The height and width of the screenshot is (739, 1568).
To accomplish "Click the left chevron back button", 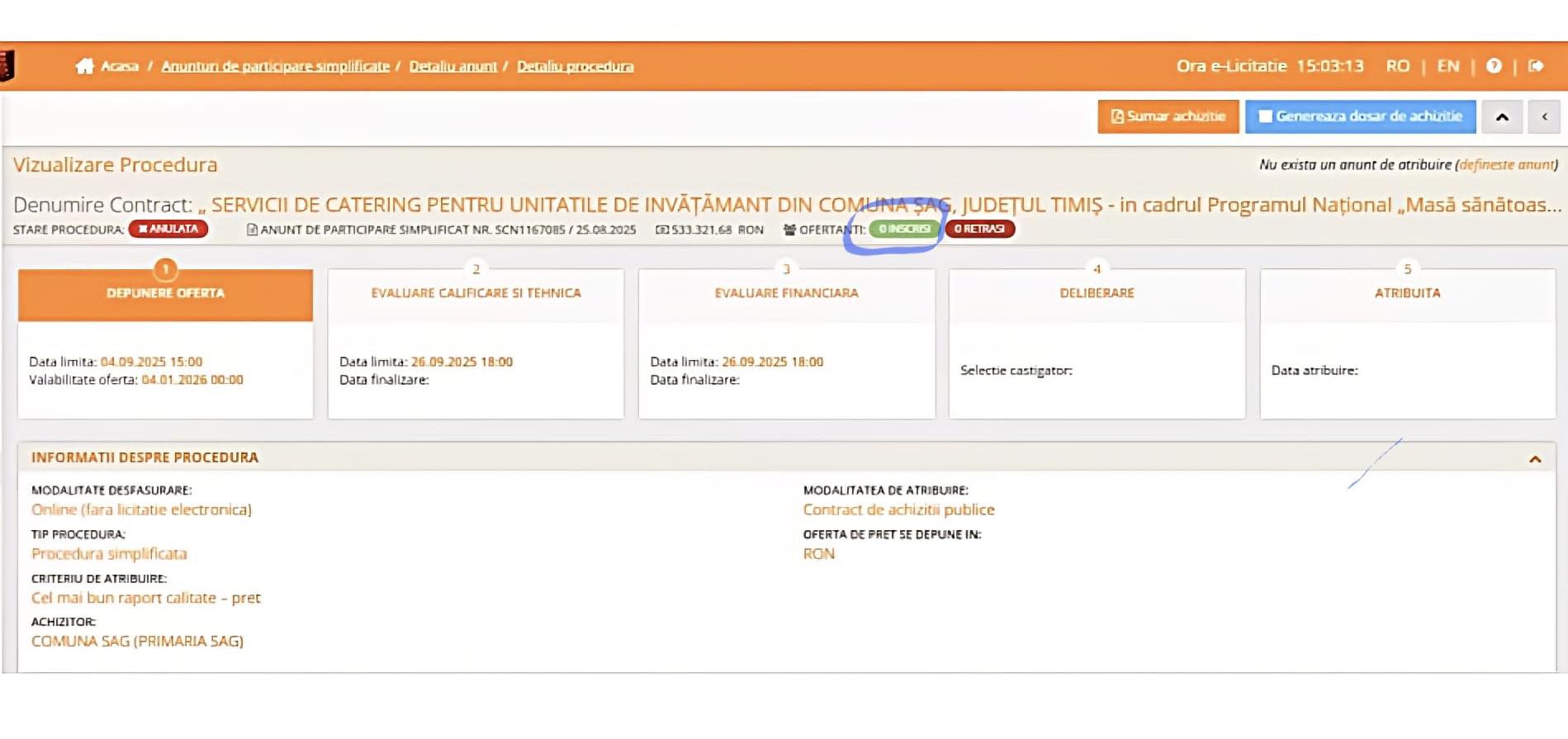I will (1544, 117).
